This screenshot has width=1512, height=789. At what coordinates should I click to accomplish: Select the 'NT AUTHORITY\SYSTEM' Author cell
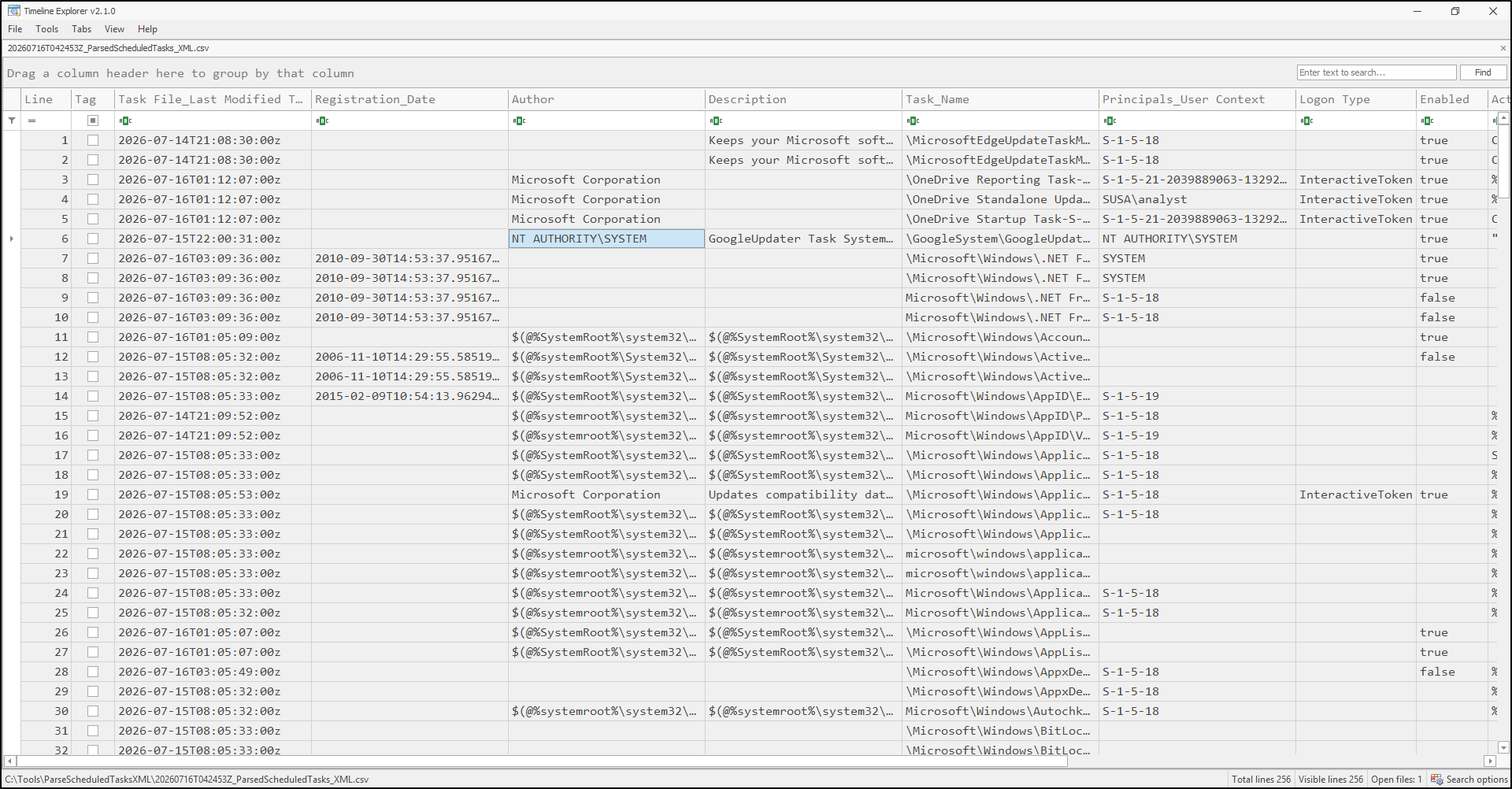606,239
